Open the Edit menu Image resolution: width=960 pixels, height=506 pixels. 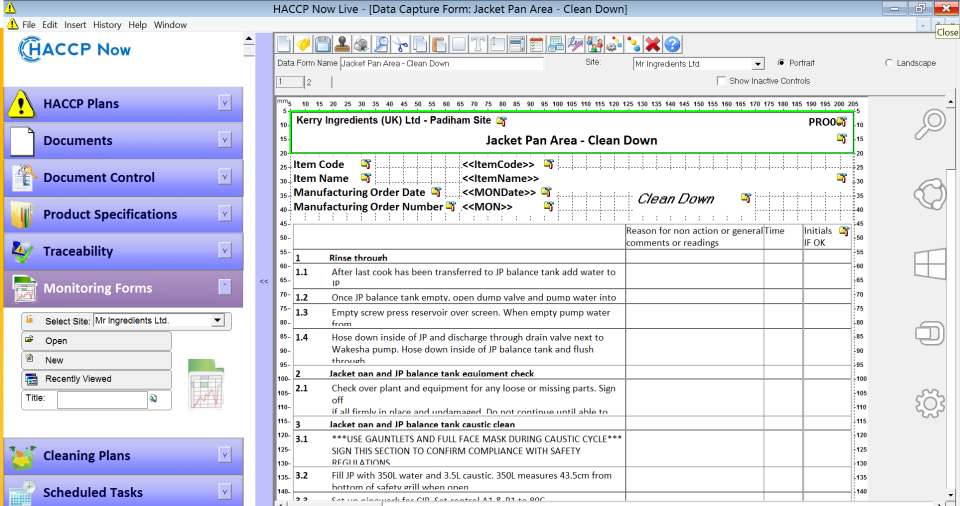coord(50,25)
